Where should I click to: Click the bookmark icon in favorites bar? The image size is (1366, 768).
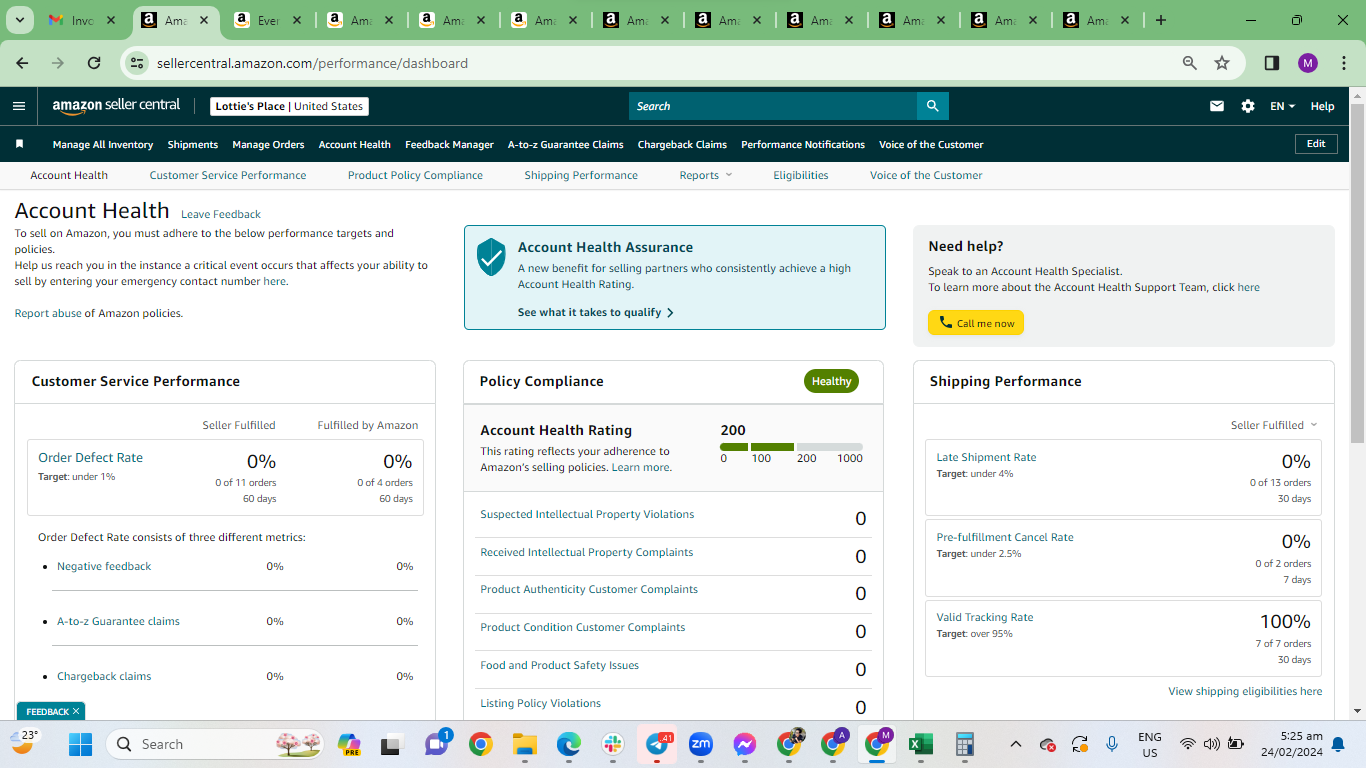[19, 144]
